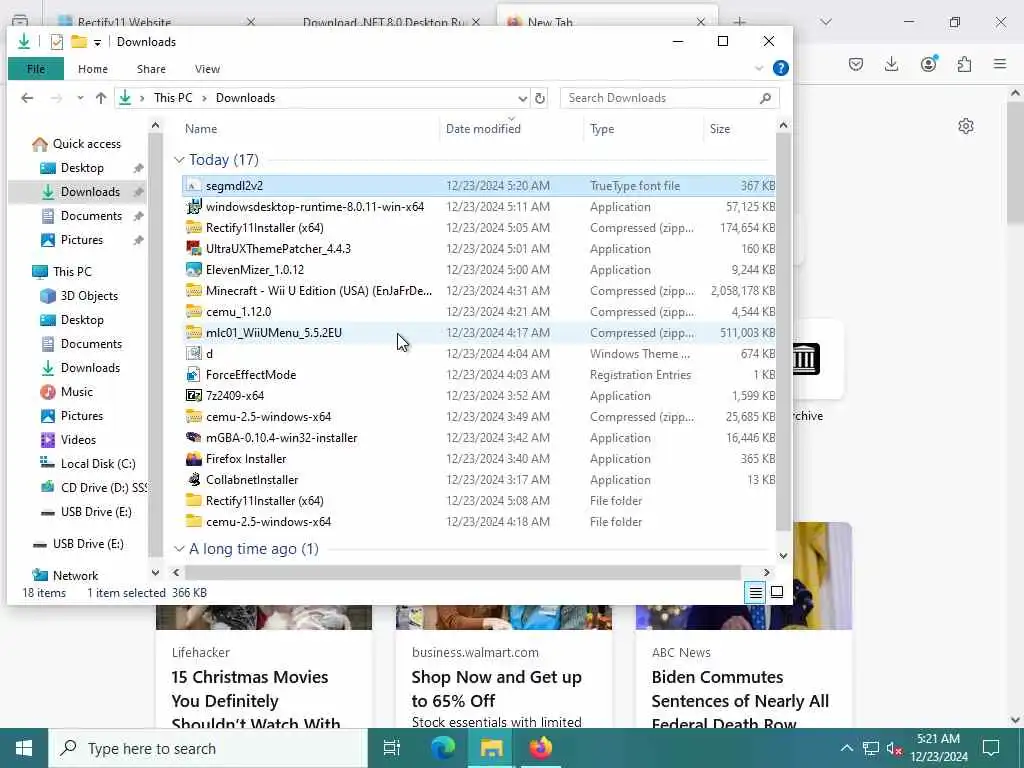Open Microsoft Edge from taskbar
1024x768 pixels.
pyautogui.click(x=443, y=748)
